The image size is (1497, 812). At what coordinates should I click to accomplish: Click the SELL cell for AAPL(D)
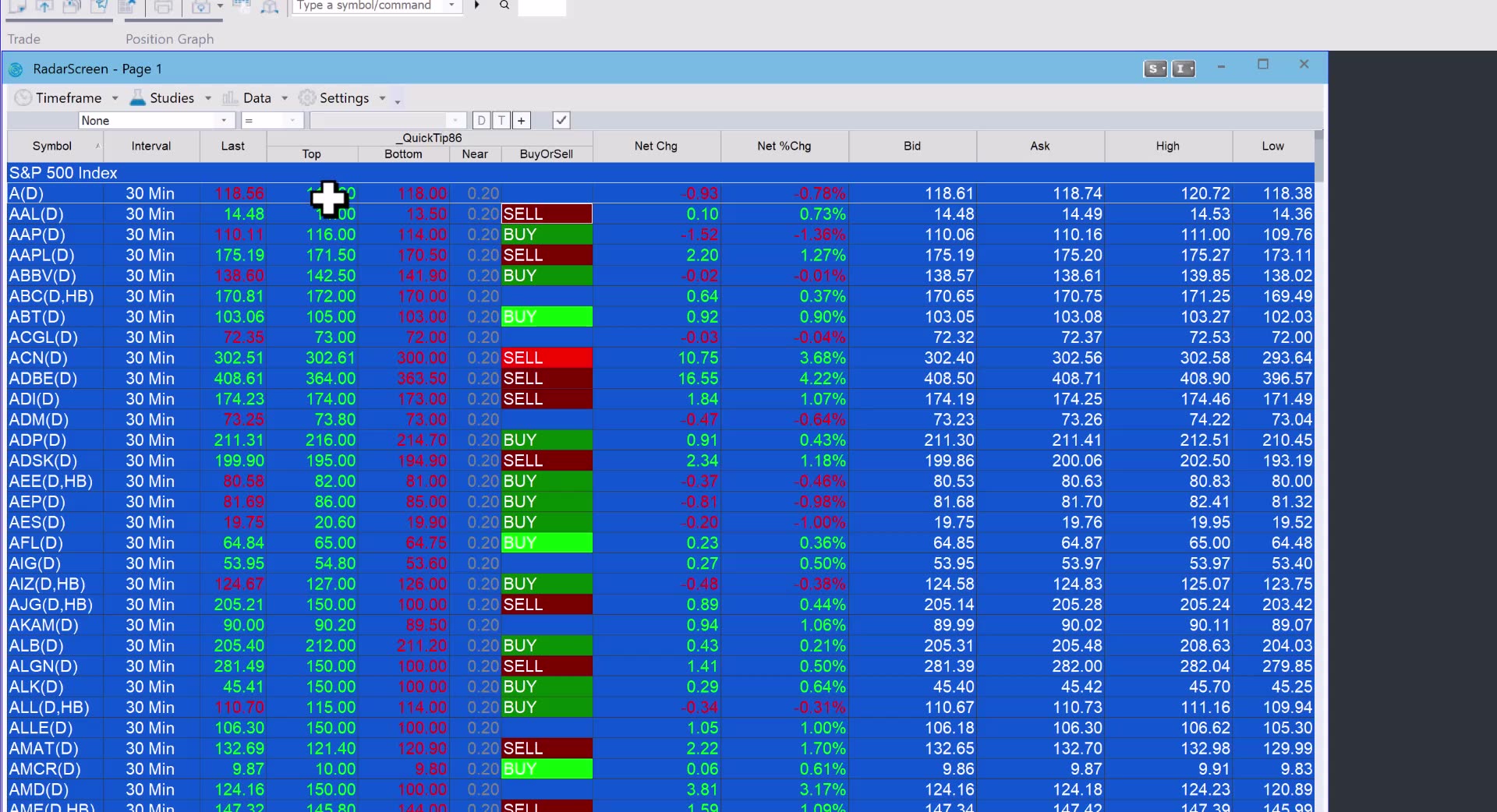click(546, 255)
